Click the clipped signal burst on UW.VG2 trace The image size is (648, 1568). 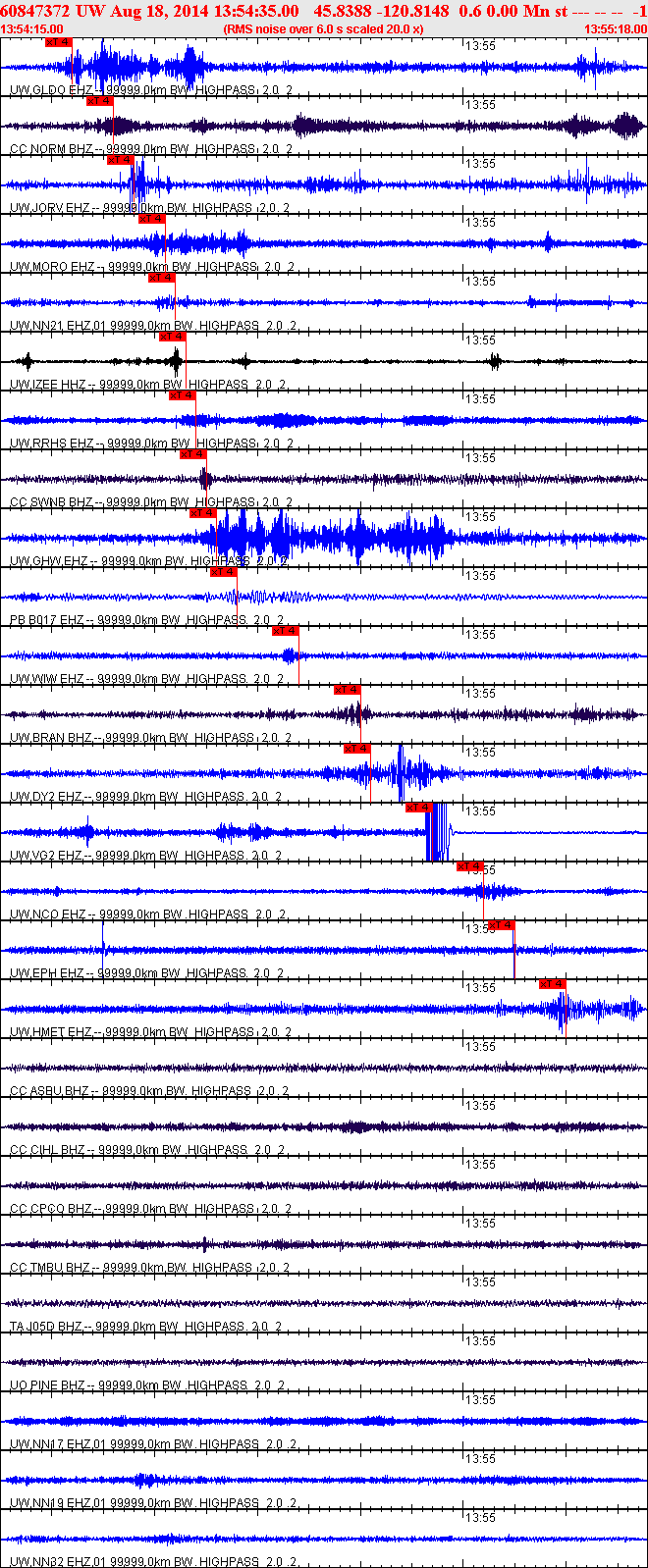pos(437,832)
